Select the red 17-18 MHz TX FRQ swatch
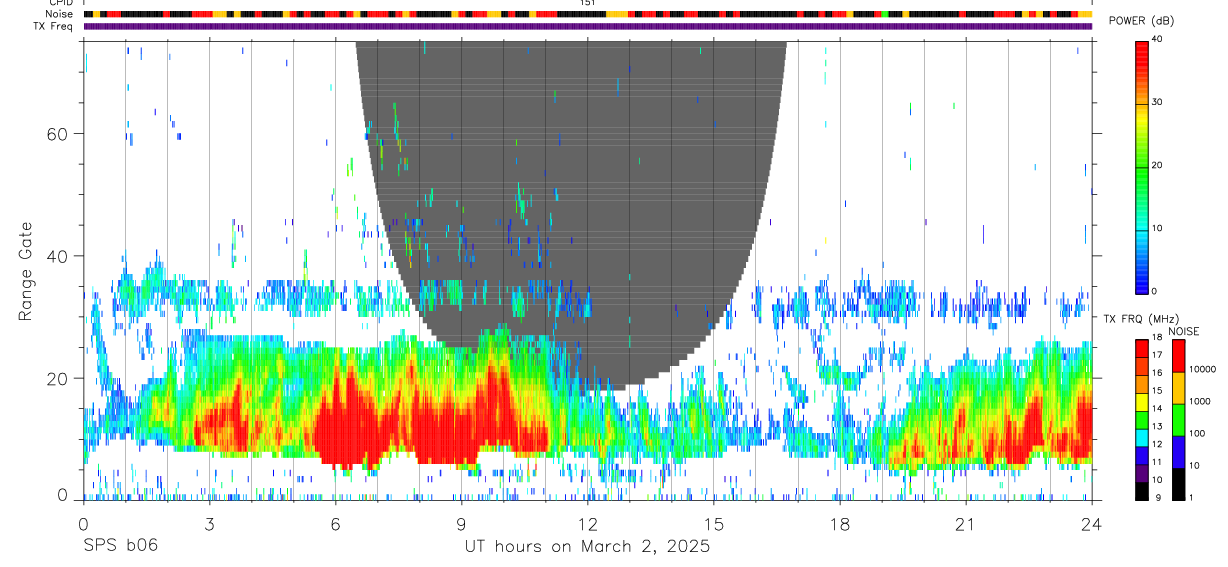 coord(1141,348)
